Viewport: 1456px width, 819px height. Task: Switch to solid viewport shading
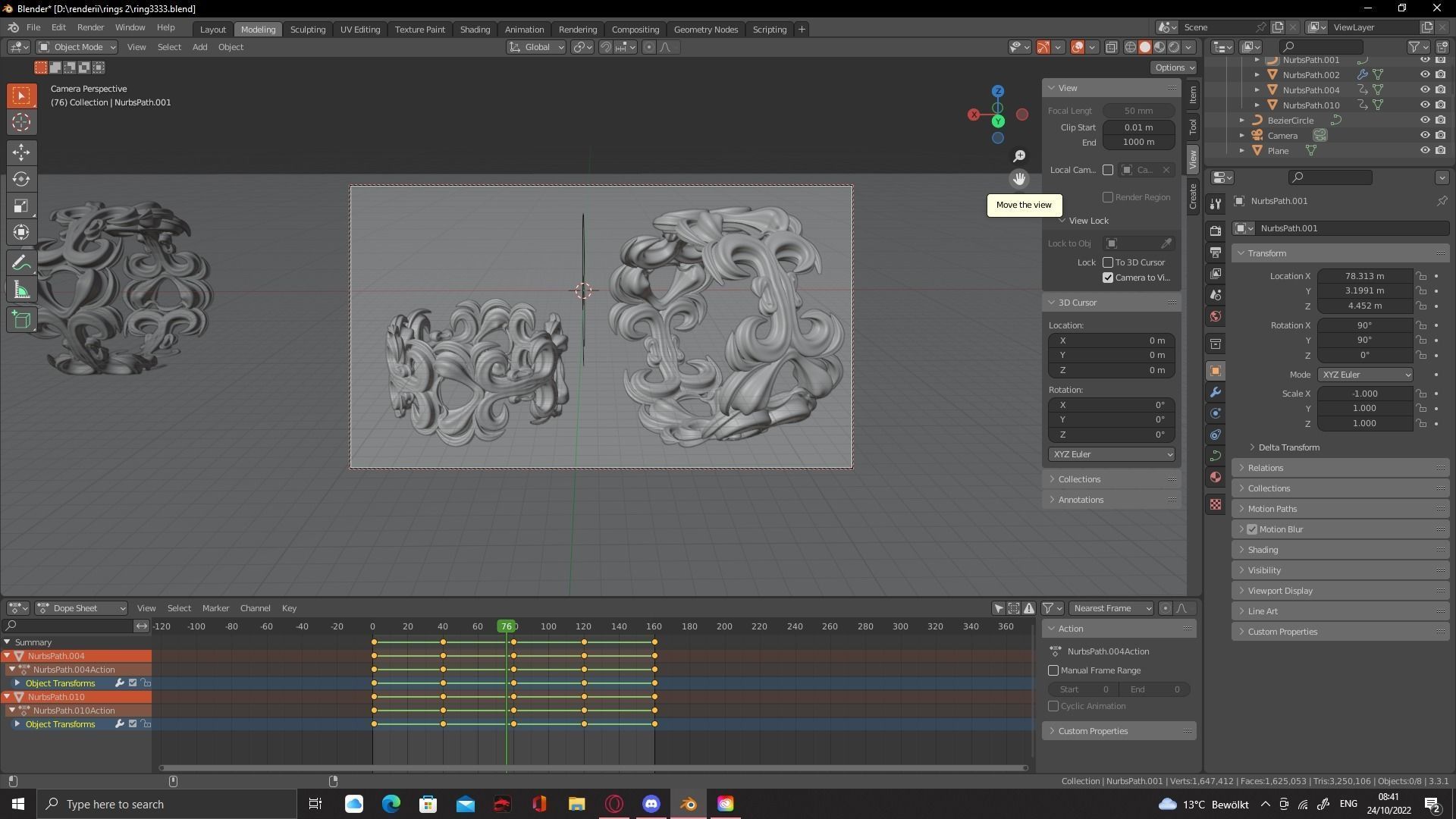tap(1145, 47)
